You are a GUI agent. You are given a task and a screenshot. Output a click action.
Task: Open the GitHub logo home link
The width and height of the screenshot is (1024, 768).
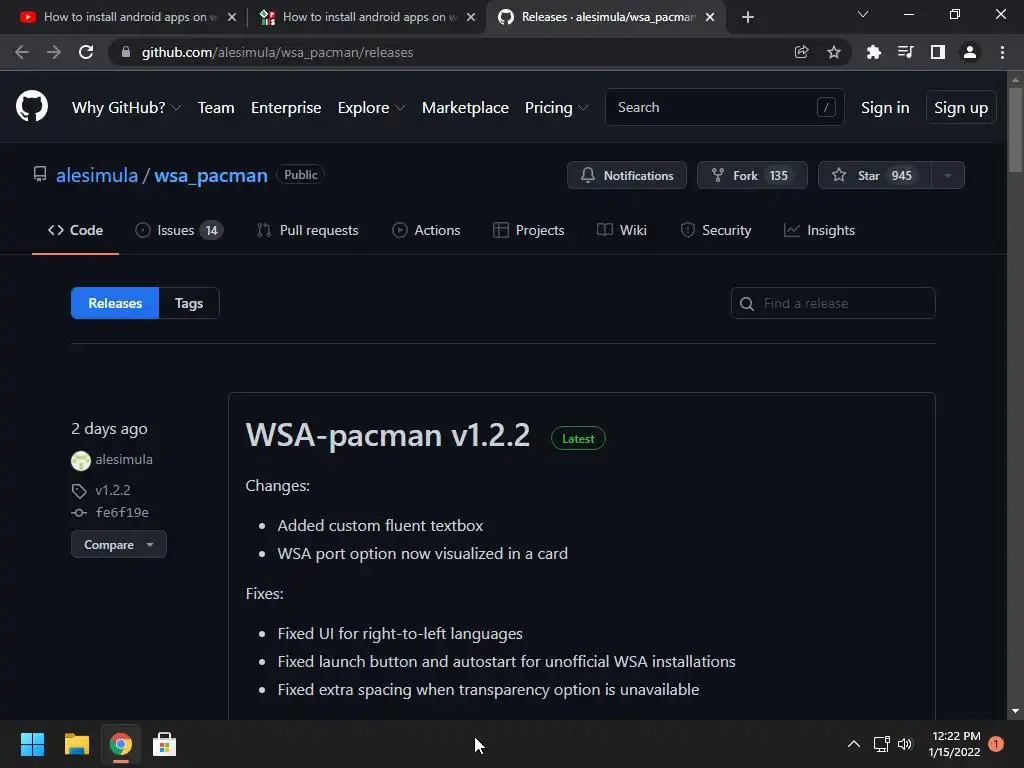[32, 106]
